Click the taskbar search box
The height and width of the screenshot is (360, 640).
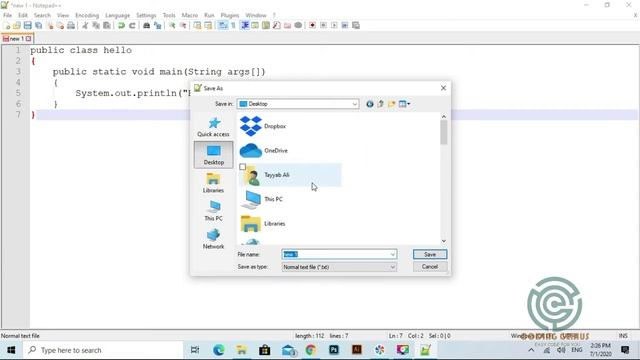click(102, 350)
